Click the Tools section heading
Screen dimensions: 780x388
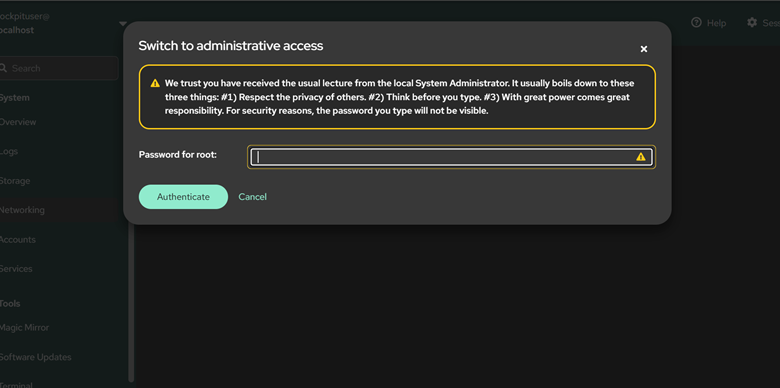10,303
